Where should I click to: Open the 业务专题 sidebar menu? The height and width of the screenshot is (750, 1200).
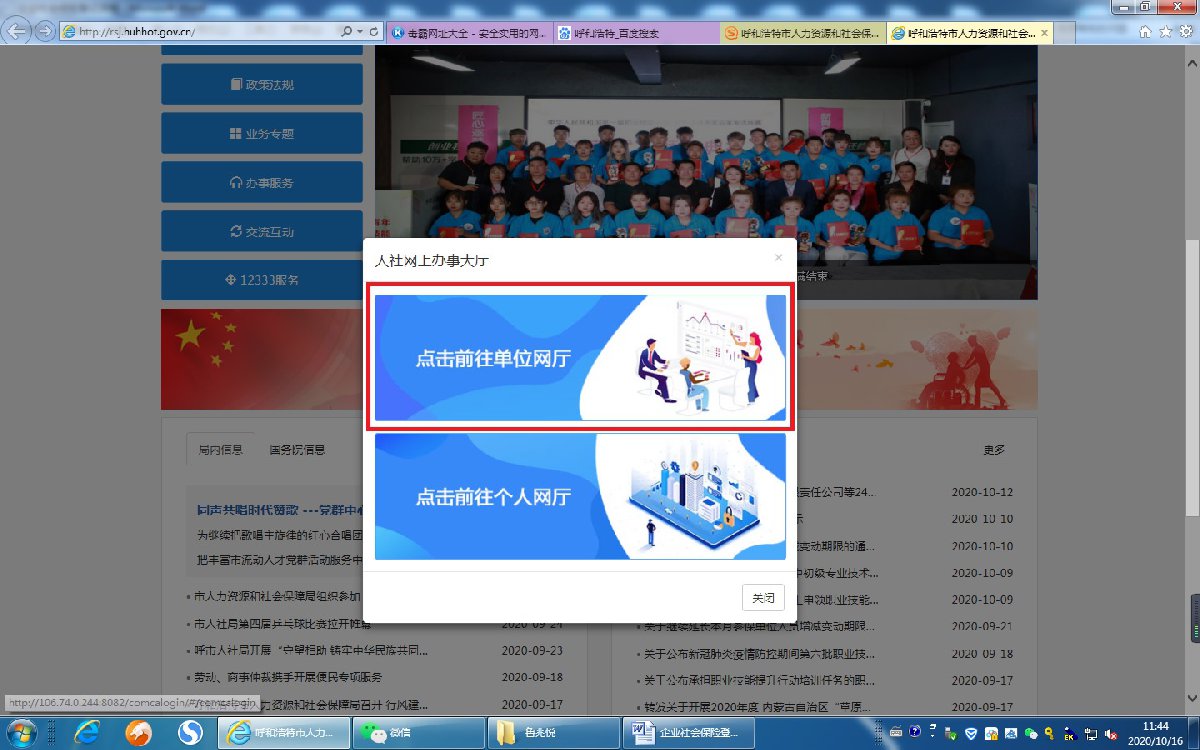click(262, 133)
